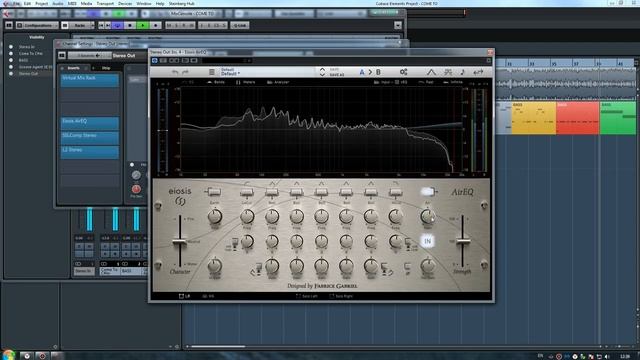Viewport: 640px width, 360px height.
Task: Click the Character slider handle
Action: 179,242
